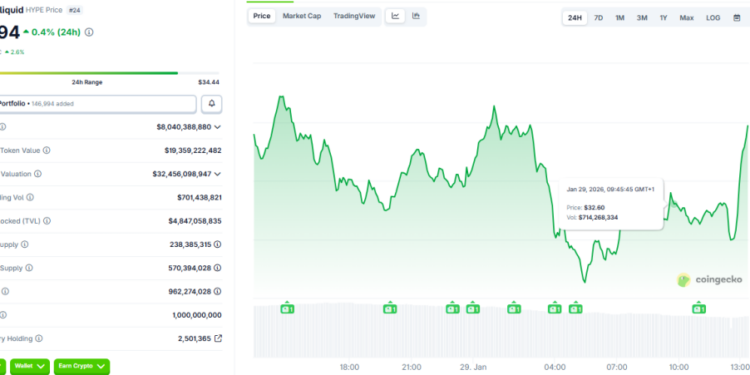Click the rightmost news marker under chart
This screenshot has width=750, height=375.
pyautogui.click(x=699, y=309)
